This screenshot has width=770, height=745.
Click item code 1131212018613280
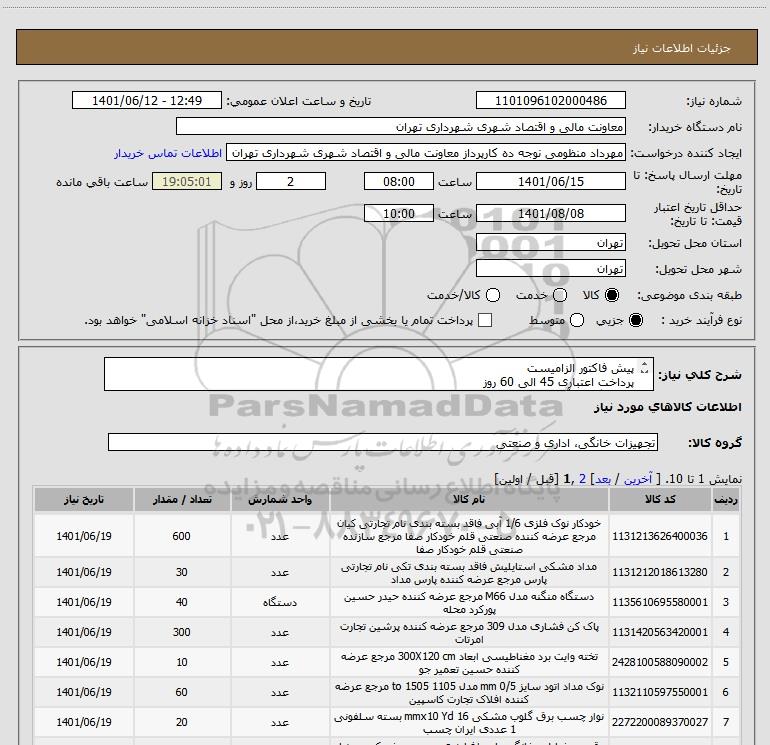click(660, 572)
